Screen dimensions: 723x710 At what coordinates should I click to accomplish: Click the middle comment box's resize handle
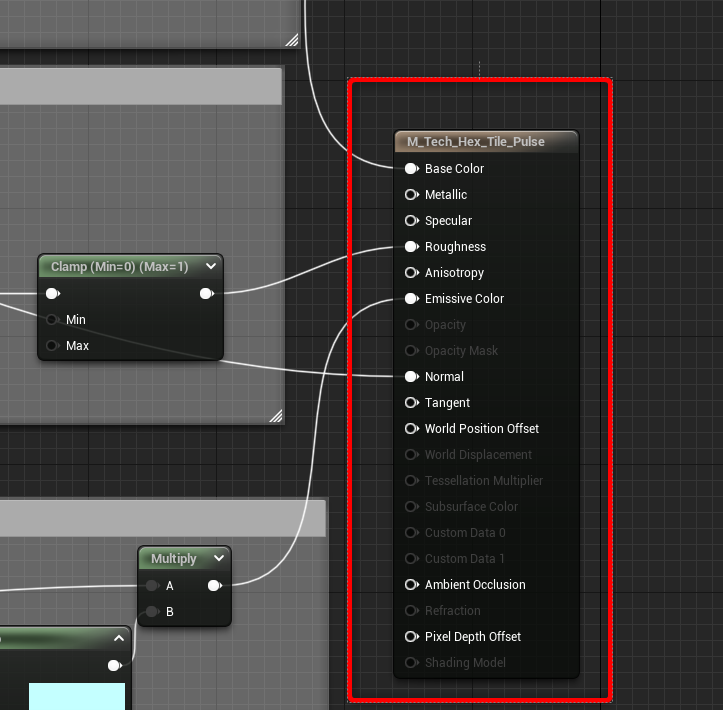point(276,416)
